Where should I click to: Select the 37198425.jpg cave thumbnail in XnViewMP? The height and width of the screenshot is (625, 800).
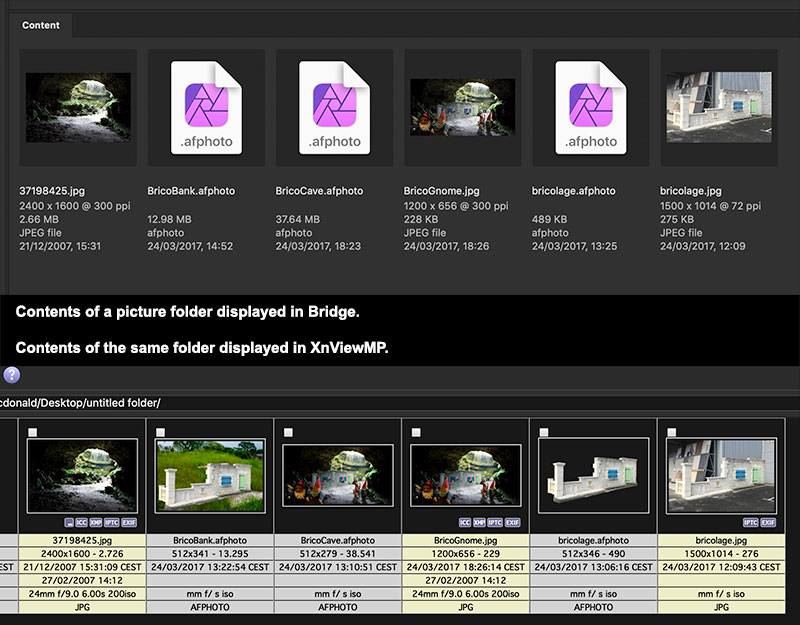click(x=82, y=476)
